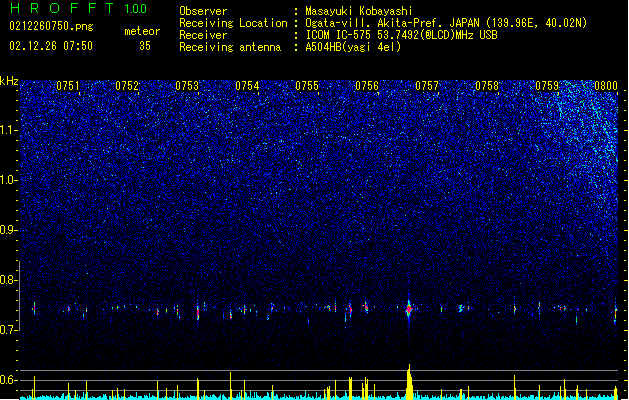Click the 0751 time marker

point(67,86)
